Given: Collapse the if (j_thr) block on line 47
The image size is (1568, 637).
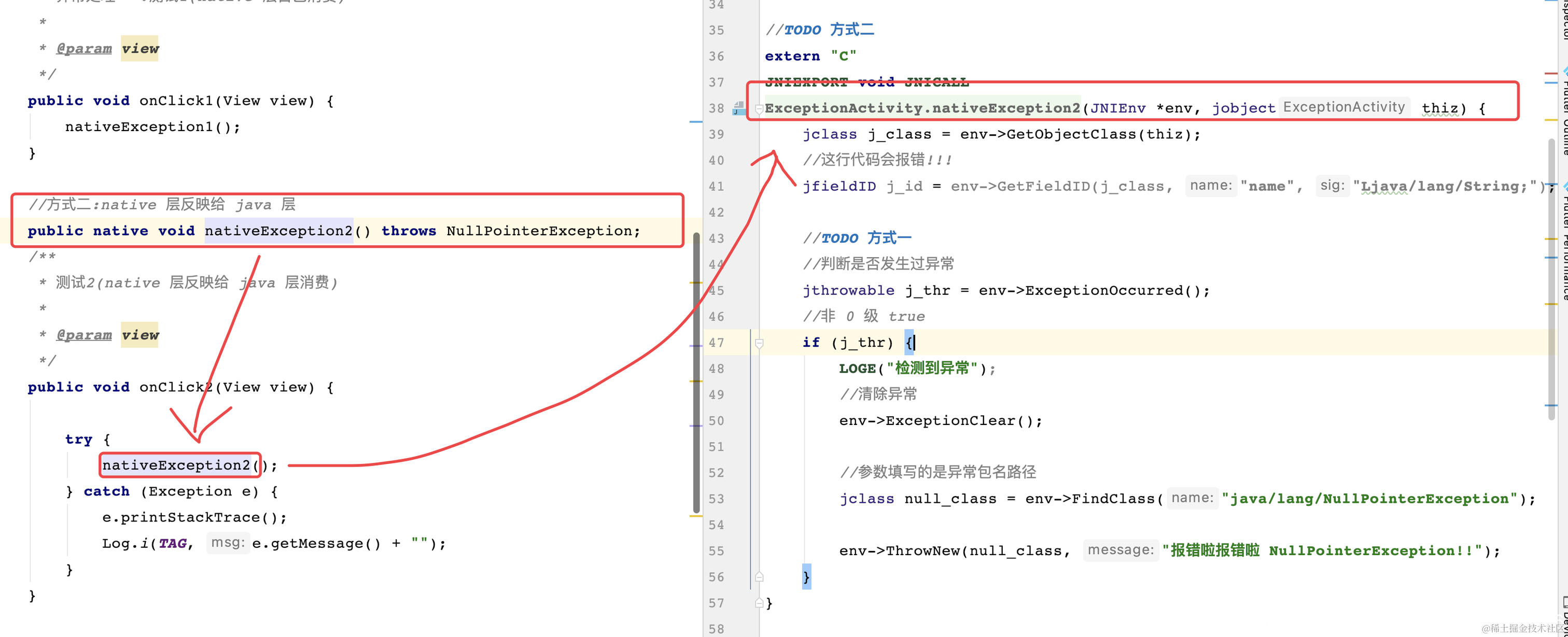Looking at the screenshot, I should [759, 343].
